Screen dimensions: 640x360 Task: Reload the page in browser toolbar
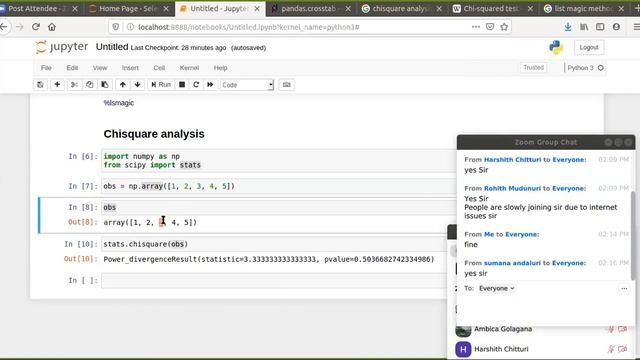pos(36,27)
